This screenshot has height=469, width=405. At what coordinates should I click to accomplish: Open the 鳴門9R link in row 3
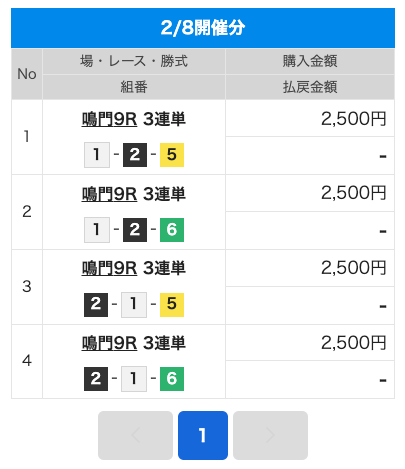coord(109,268)
